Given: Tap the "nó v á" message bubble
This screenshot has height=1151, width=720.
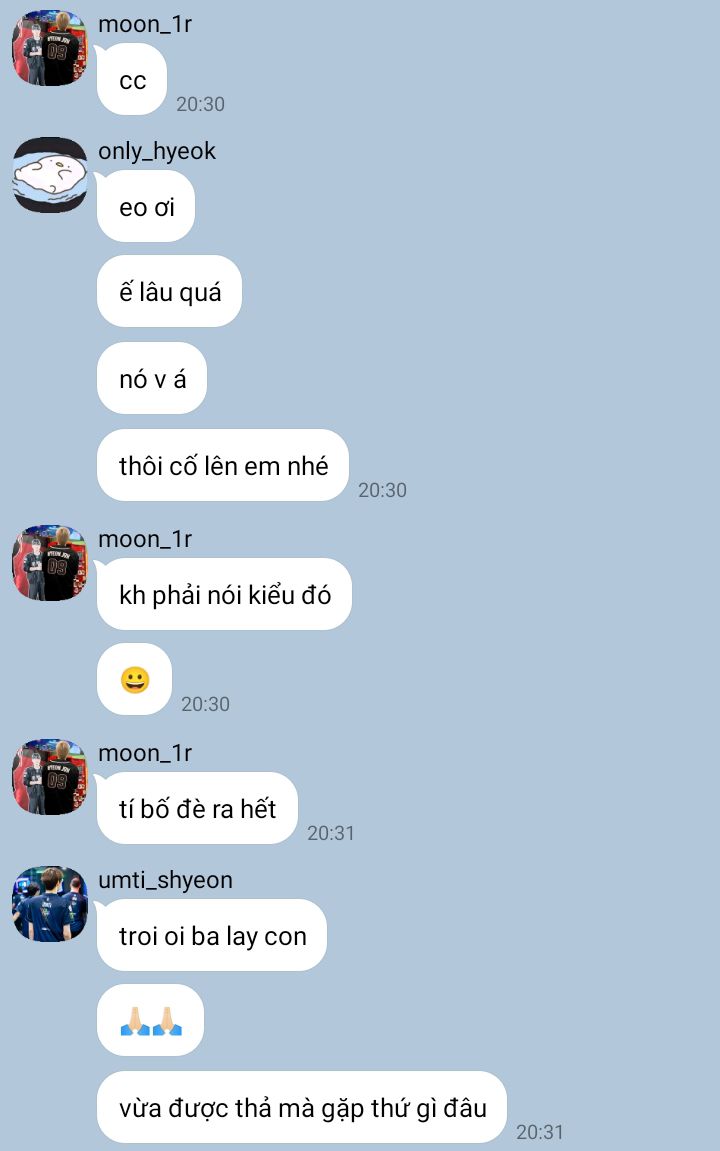Looking at the screenshot, I should coord(152,378).
